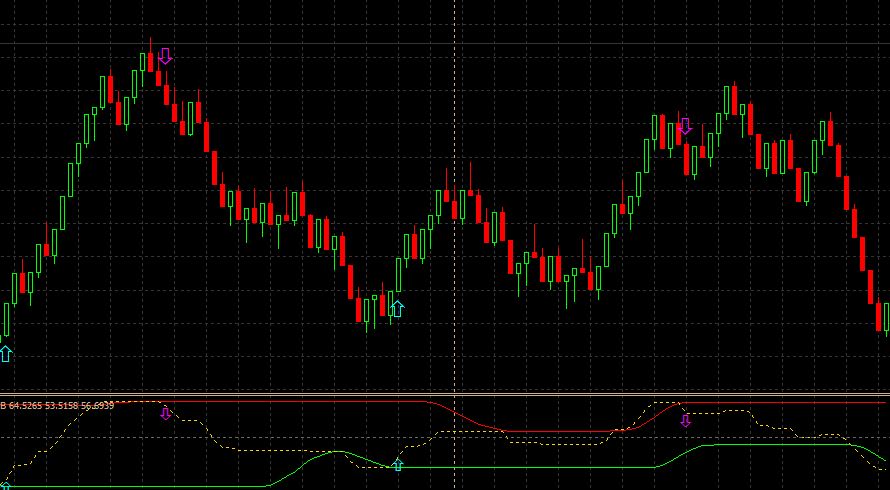Click the magenta sell arrow among the right-hand price candles

coord(686,126)
